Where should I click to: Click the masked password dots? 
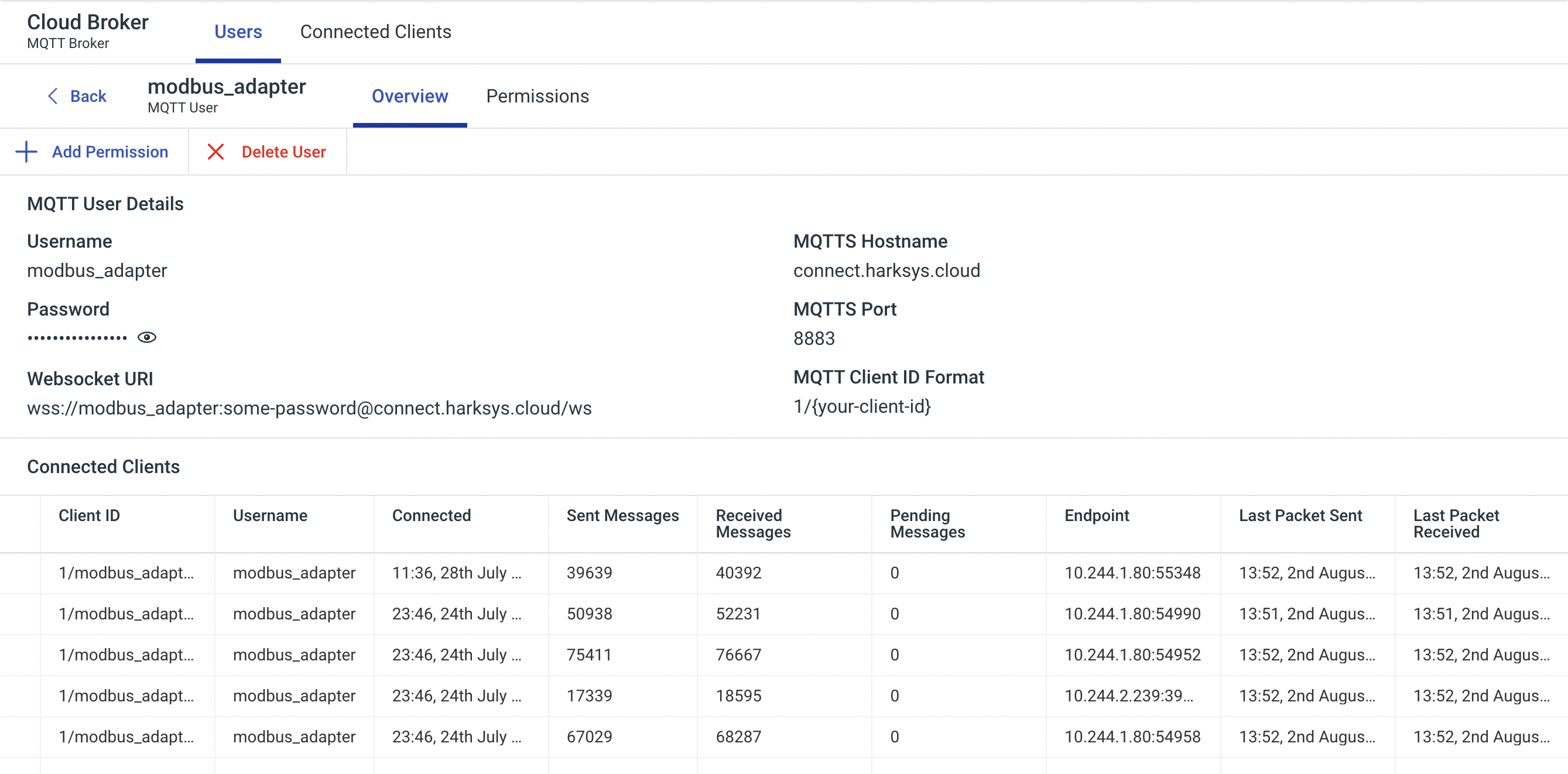pyautogui.click(x=77, y=338)
